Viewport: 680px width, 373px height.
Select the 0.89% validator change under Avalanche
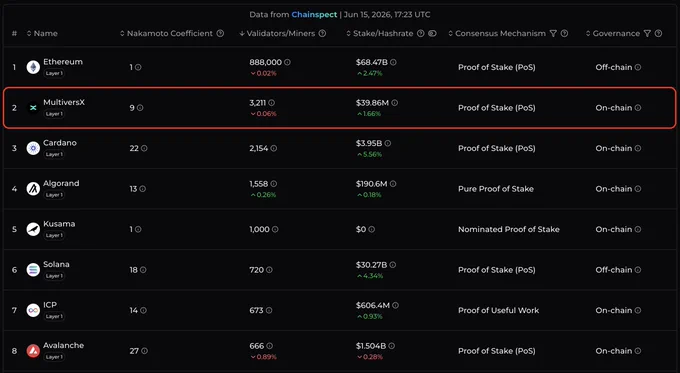(264, 357)
